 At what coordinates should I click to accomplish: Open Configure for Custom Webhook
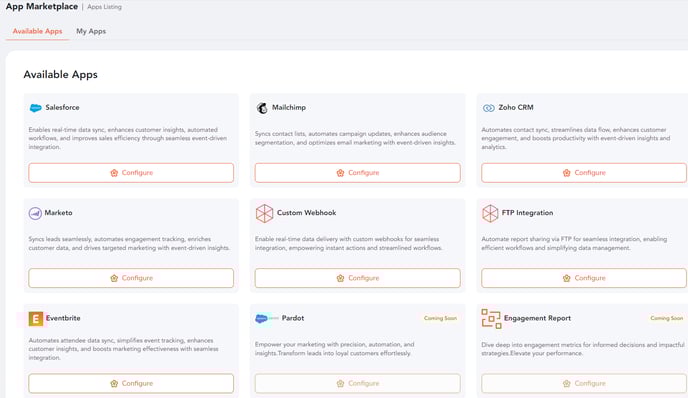(357, 278)
